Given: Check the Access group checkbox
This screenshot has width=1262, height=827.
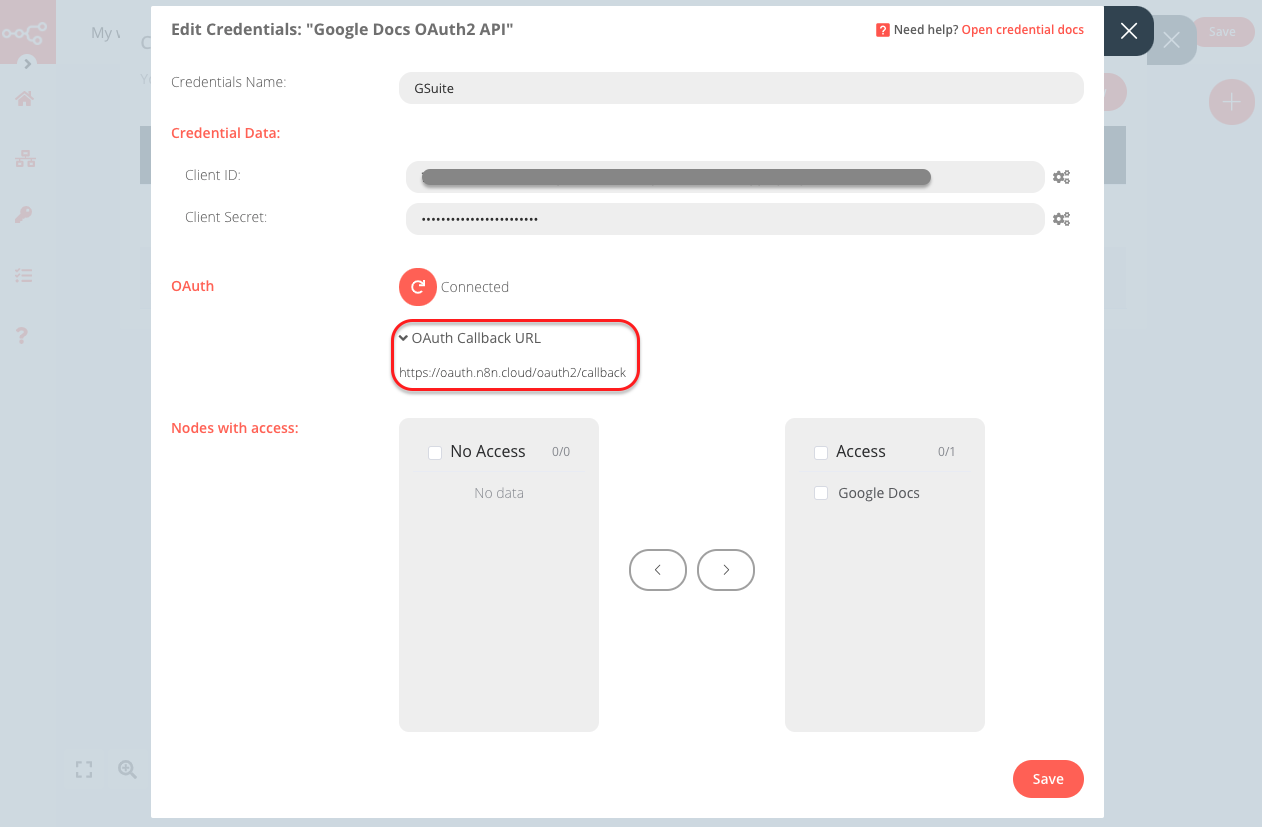Looking at the screenshot, I should tap(821, 451).
